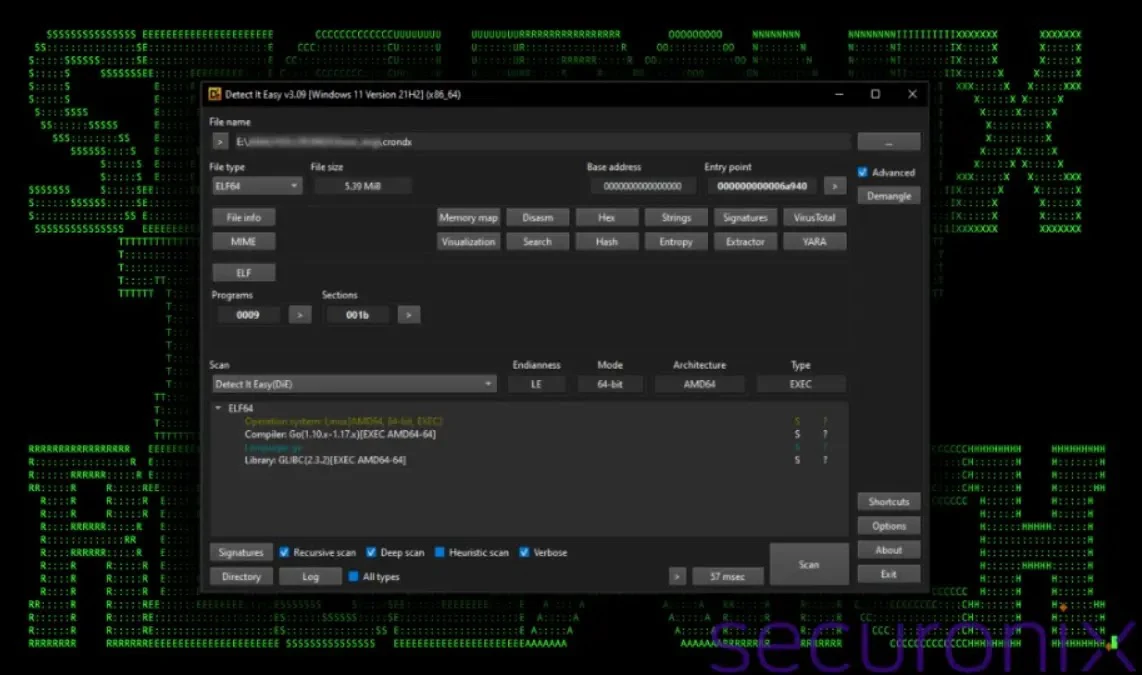Image resolution: width=1142 pixels, height=675 pixels.
Task: Open the Memory map view
Action: 468,217
